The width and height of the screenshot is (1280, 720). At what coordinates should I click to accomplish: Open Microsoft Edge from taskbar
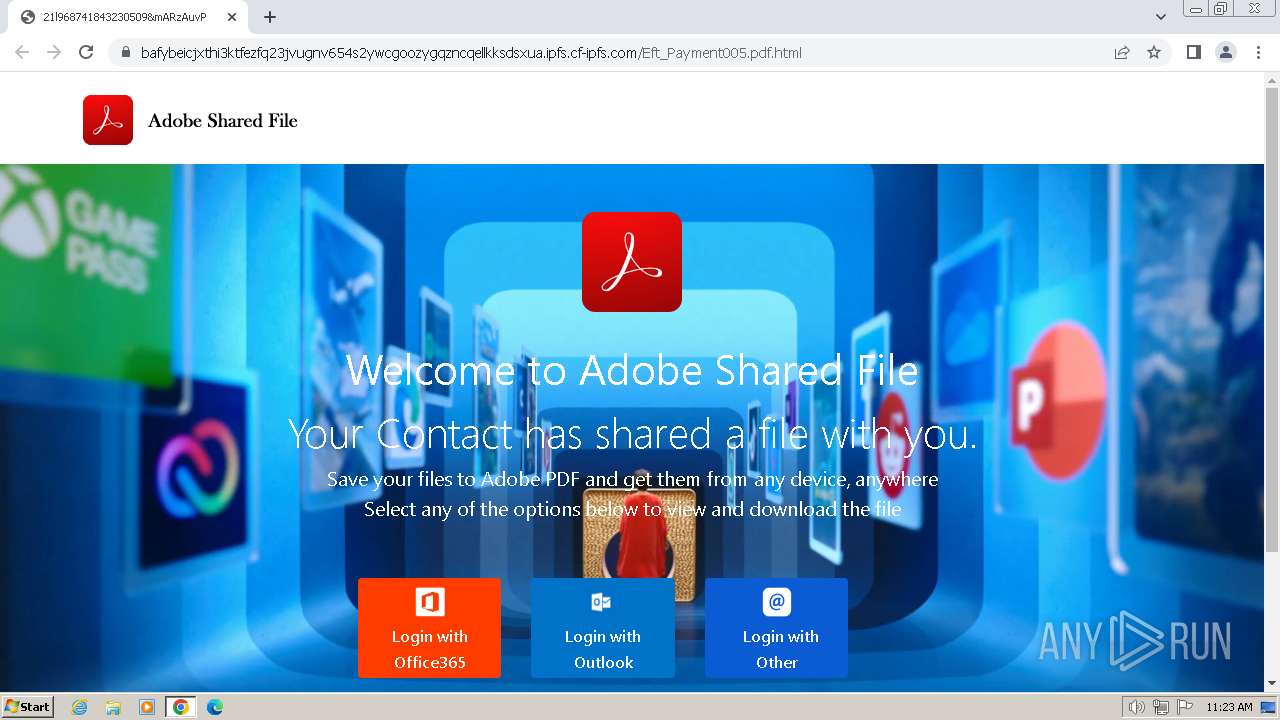point(215,707)
